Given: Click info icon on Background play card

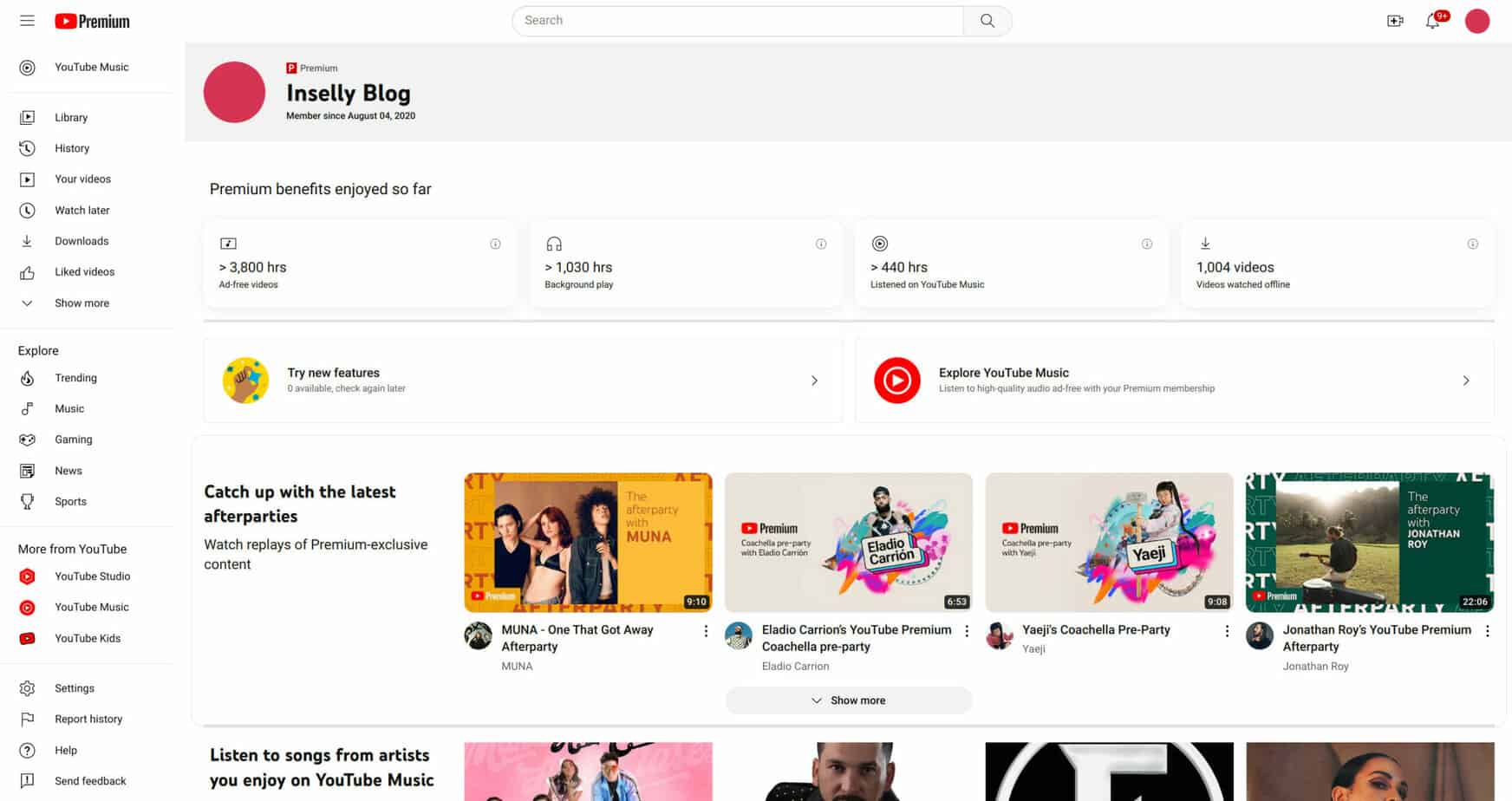Looking at the screenshot, I should click(x=821, y=244).
